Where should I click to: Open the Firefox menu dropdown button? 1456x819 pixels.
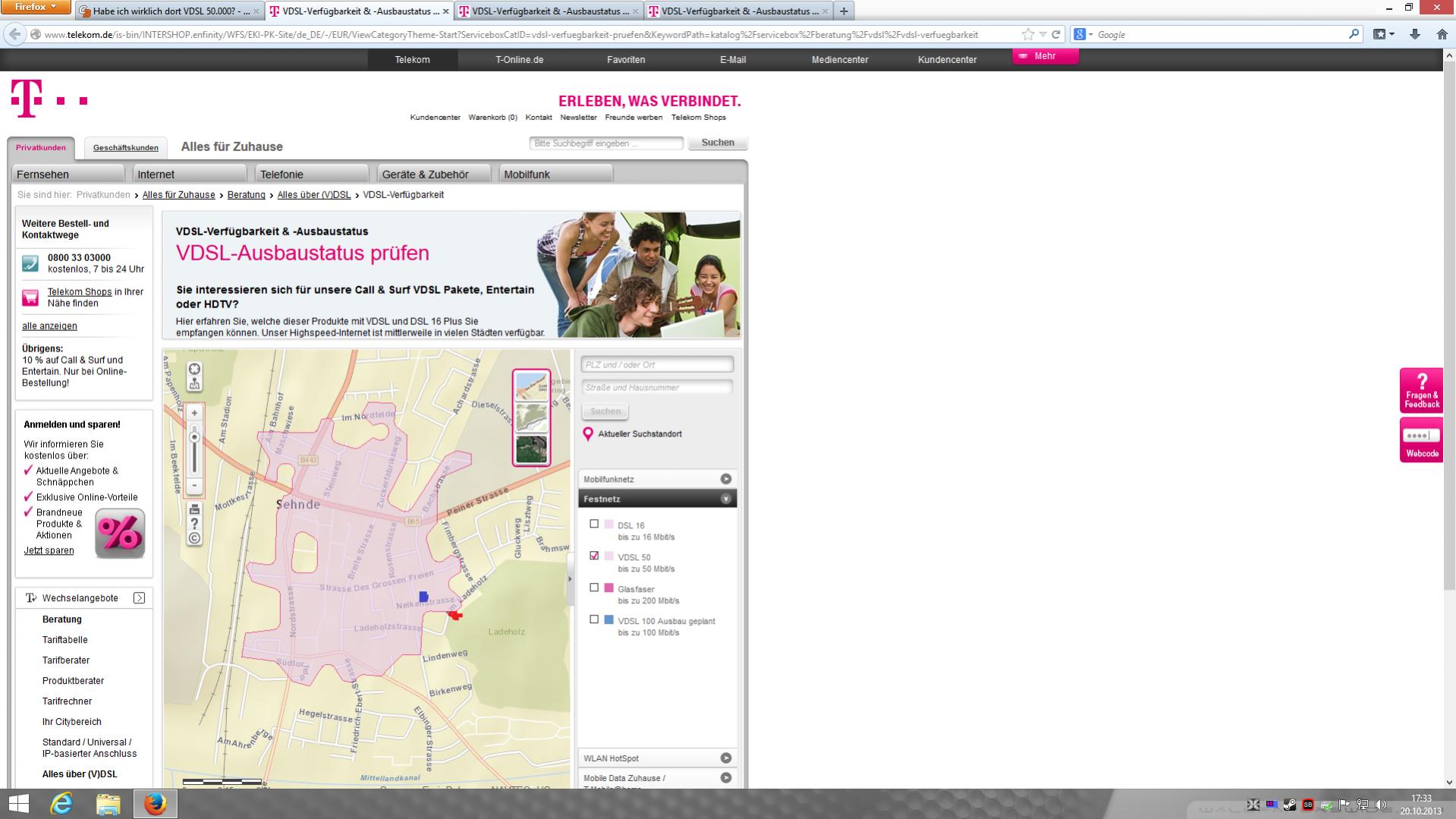click(35, 7)
